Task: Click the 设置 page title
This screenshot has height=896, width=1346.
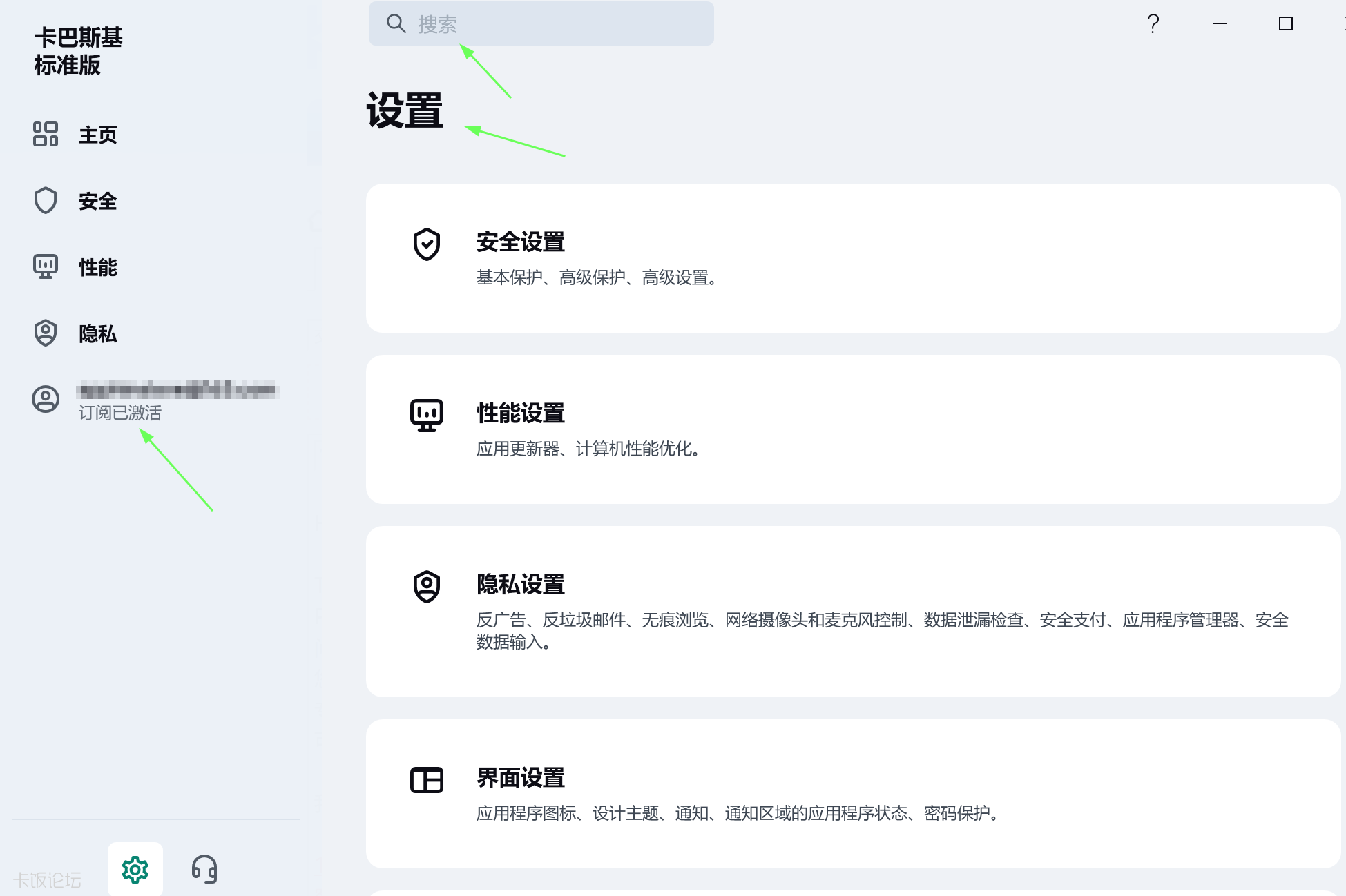Action: (405, 111)
